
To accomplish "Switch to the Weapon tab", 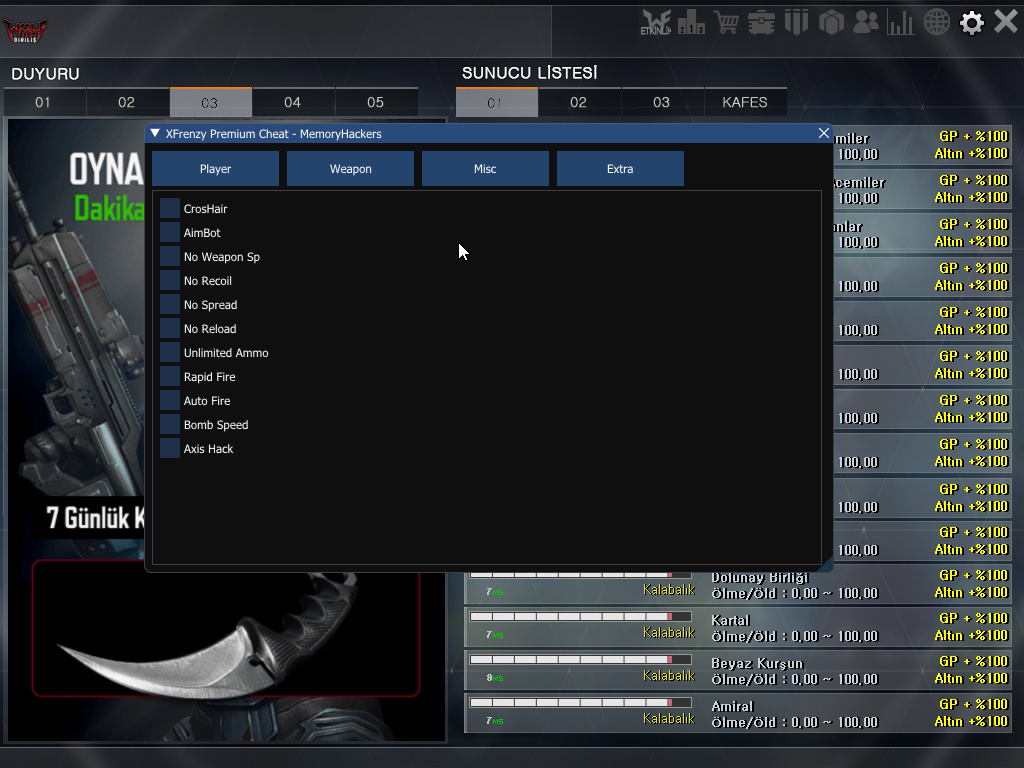I will [351, 168].
